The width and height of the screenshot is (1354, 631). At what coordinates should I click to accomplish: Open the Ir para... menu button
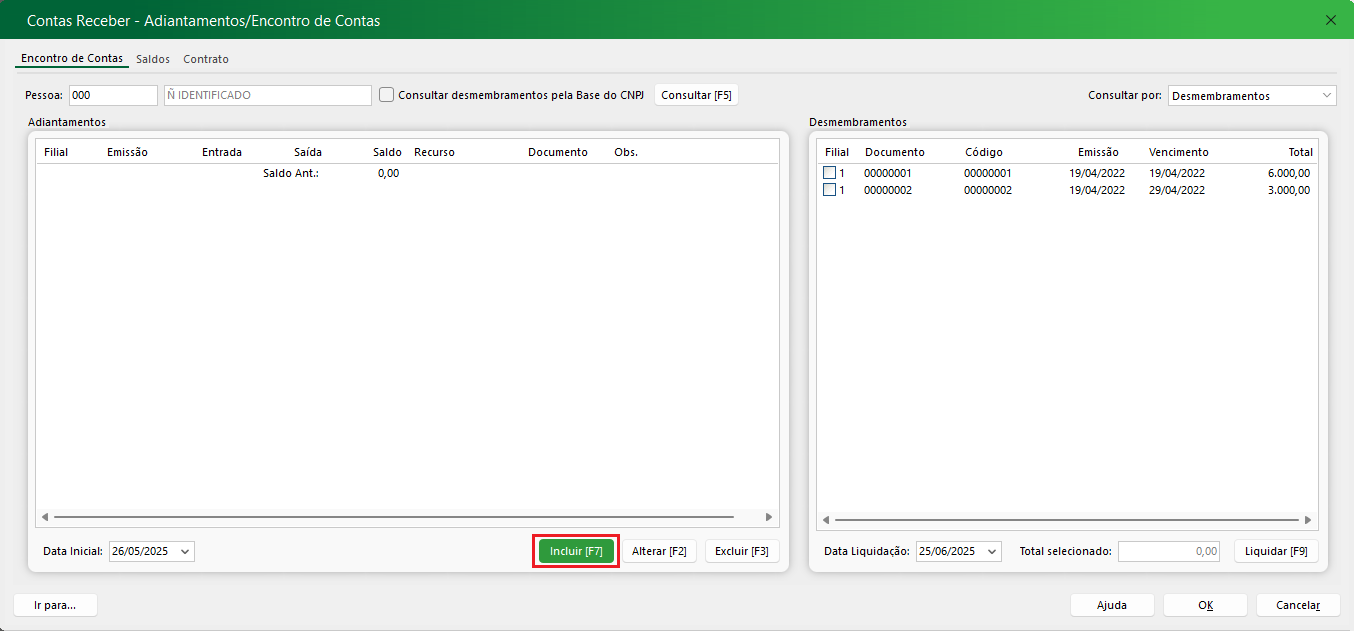56,605
